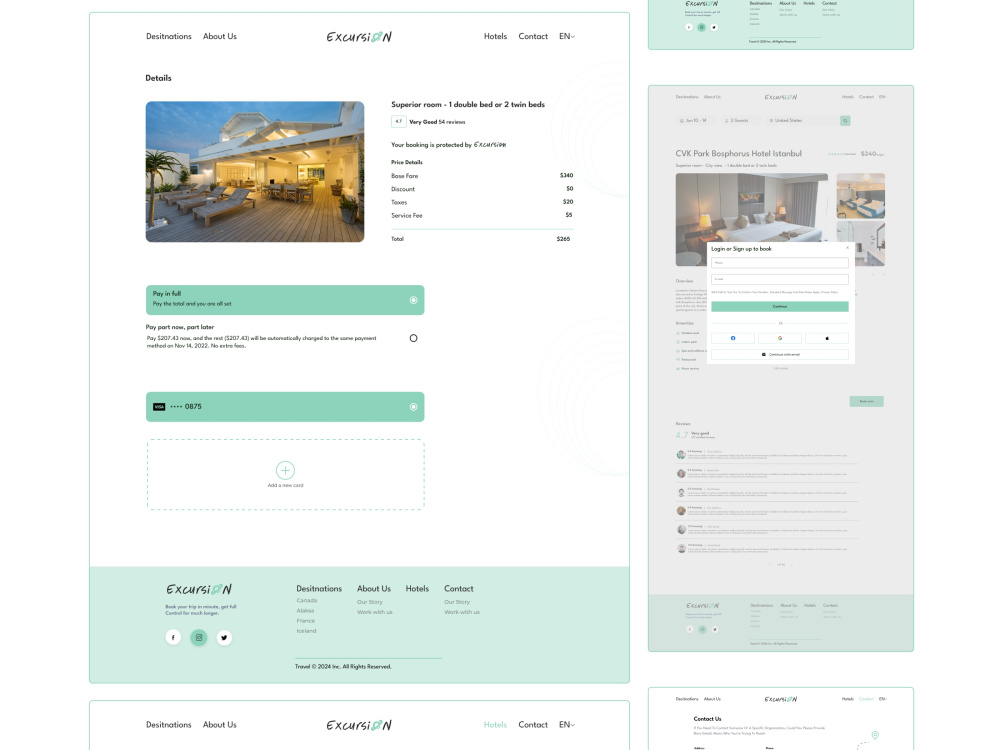This screenshot has width=1000, height=750.
Task: Click the villa terrace photo on Details page
Action: [x=254, y=172]
